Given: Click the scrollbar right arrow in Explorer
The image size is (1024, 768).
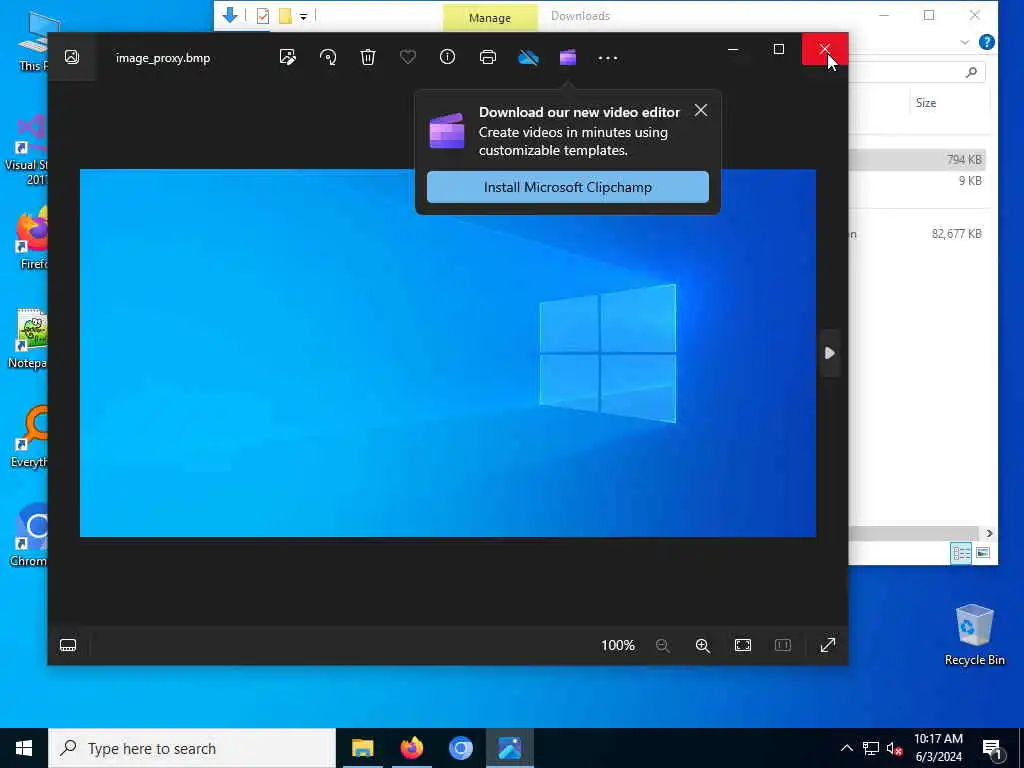Looking at the screenshot, I should pyautogui.click(x=989, y=534).
